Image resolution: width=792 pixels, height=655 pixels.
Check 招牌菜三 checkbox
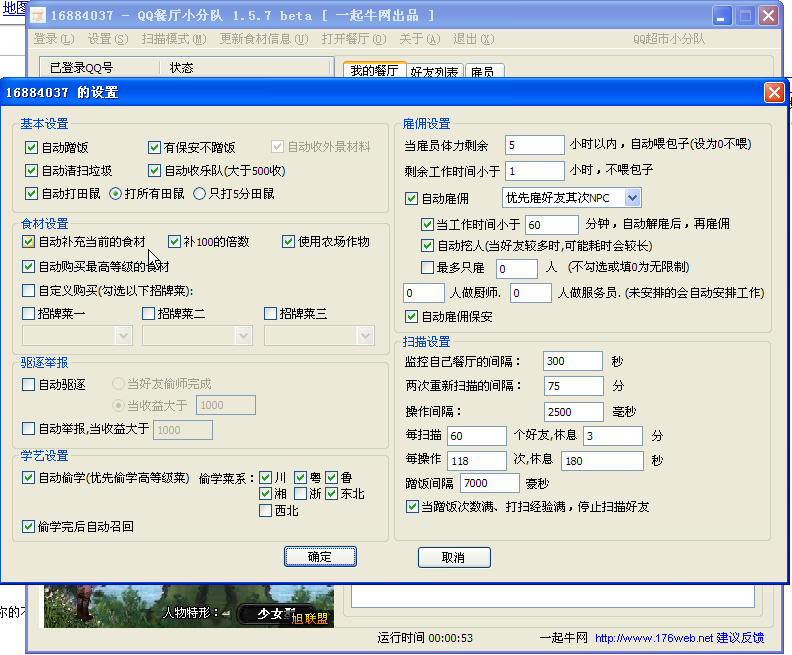pyautogui.click(x=270, y=314)
